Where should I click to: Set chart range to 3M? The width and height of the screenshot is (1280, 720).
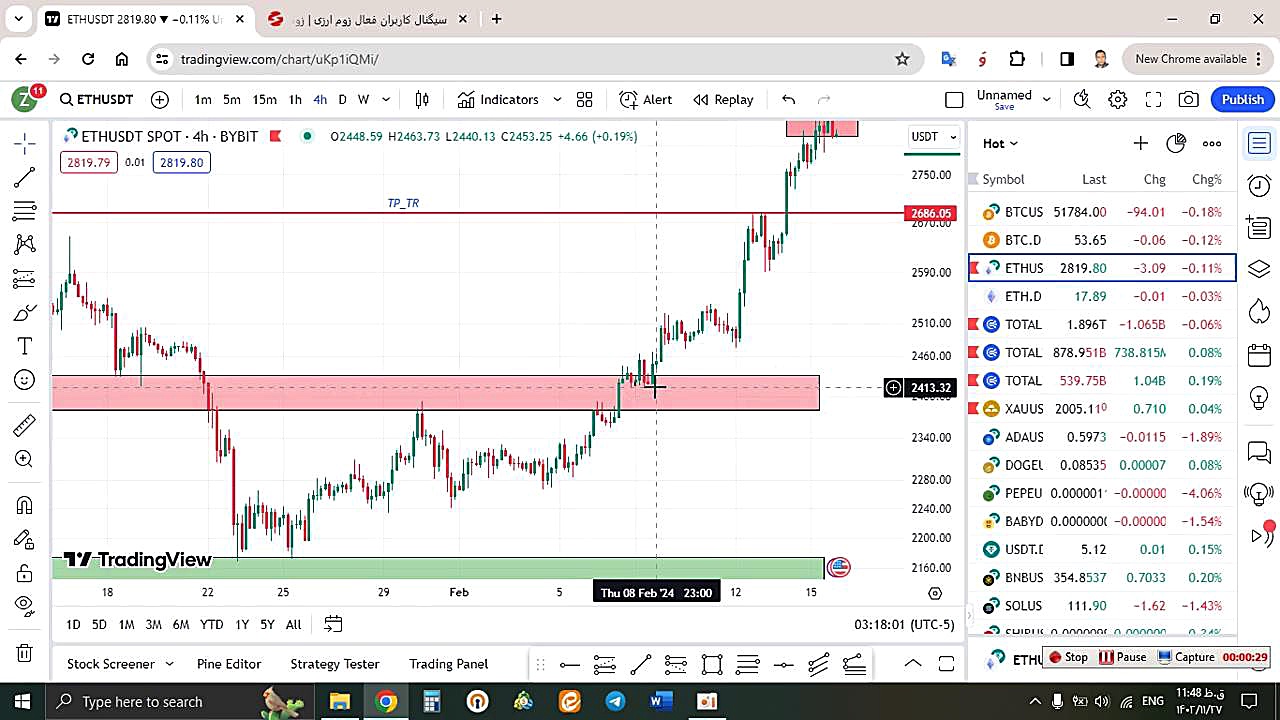pos(153,624)
